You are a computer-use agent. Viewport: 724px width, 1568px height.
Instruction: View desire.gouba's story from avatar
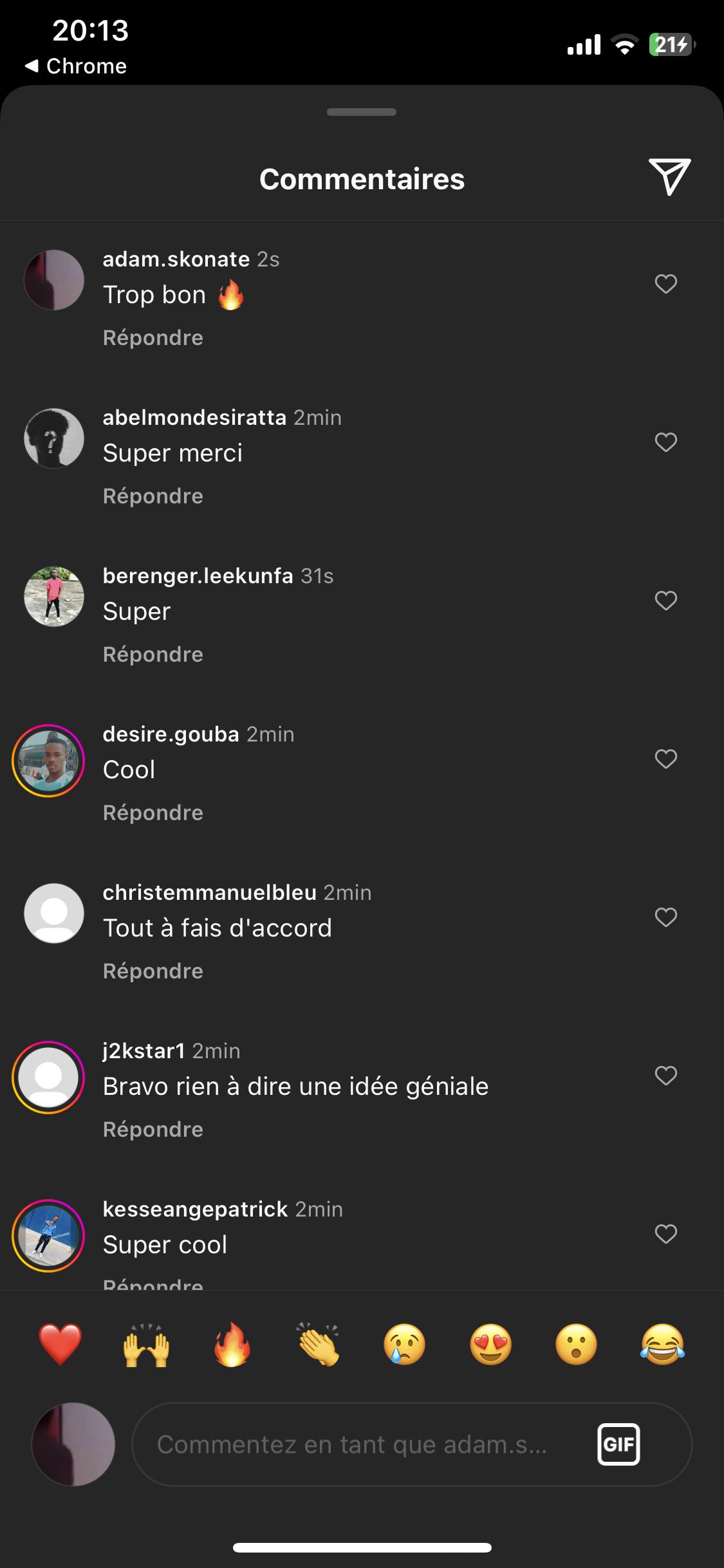pyautogui.click(x=49, y=761)
